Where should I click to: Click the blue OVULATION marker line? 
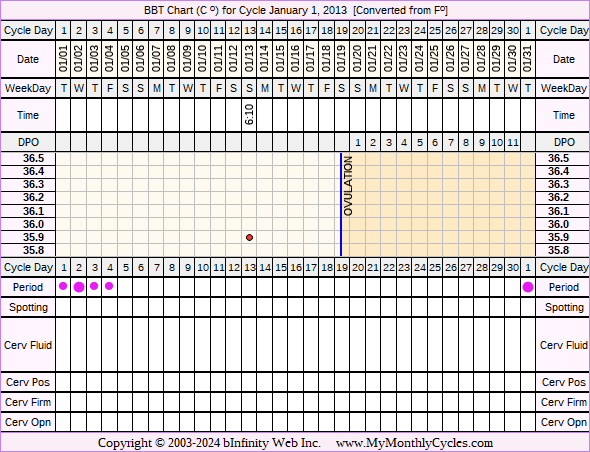(341, 204)
